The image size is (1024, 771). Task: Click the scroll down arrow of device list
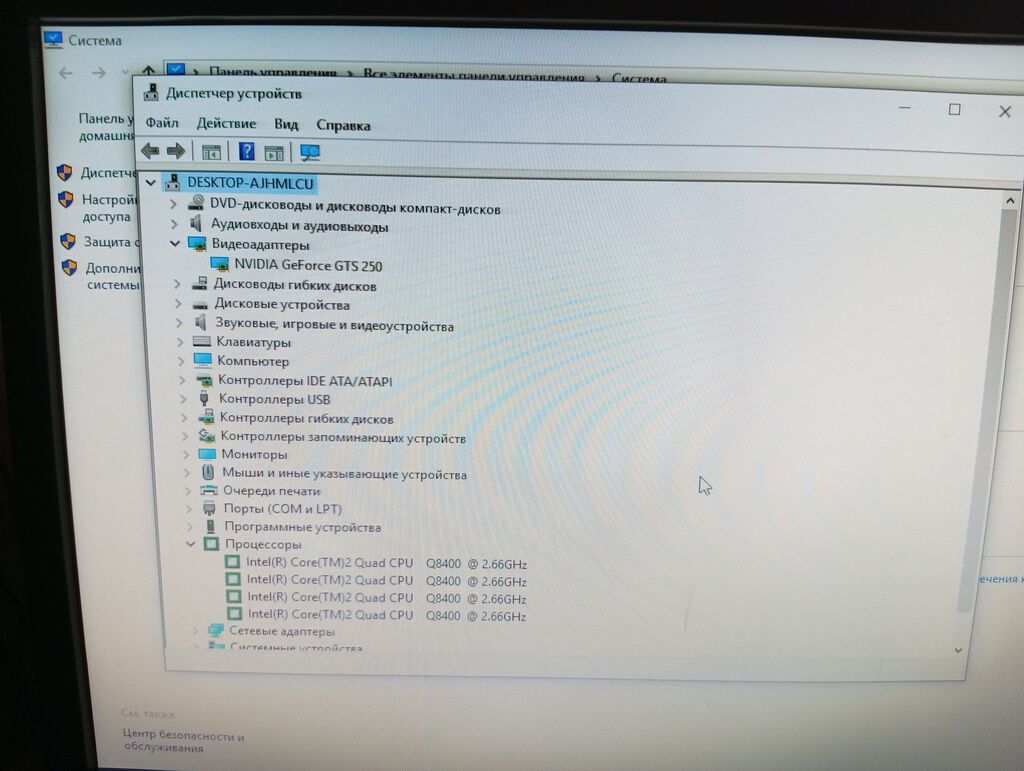pos(958,650)
